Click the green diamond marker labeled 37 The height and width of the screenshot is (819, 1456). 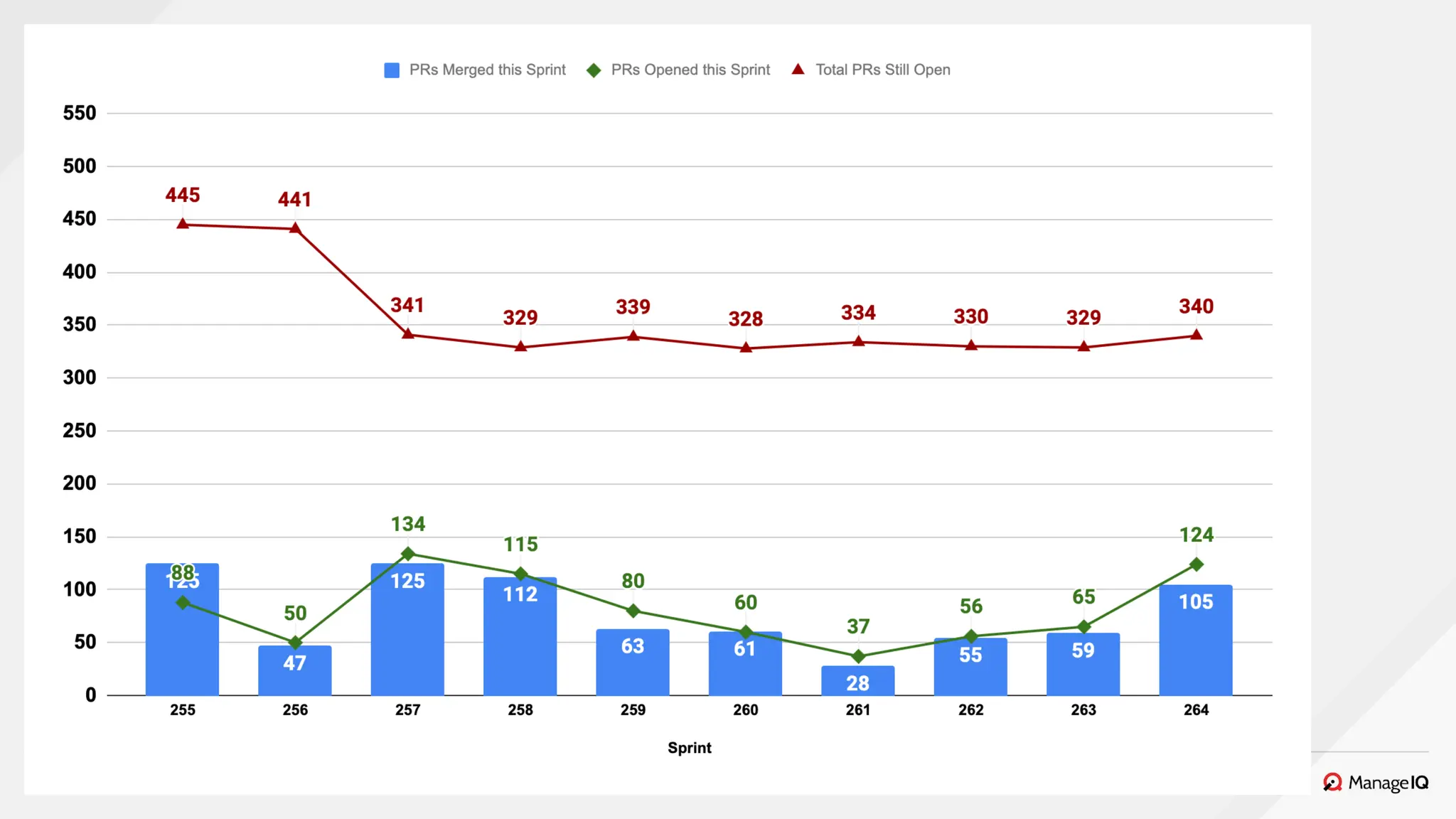tap(858, 656)
